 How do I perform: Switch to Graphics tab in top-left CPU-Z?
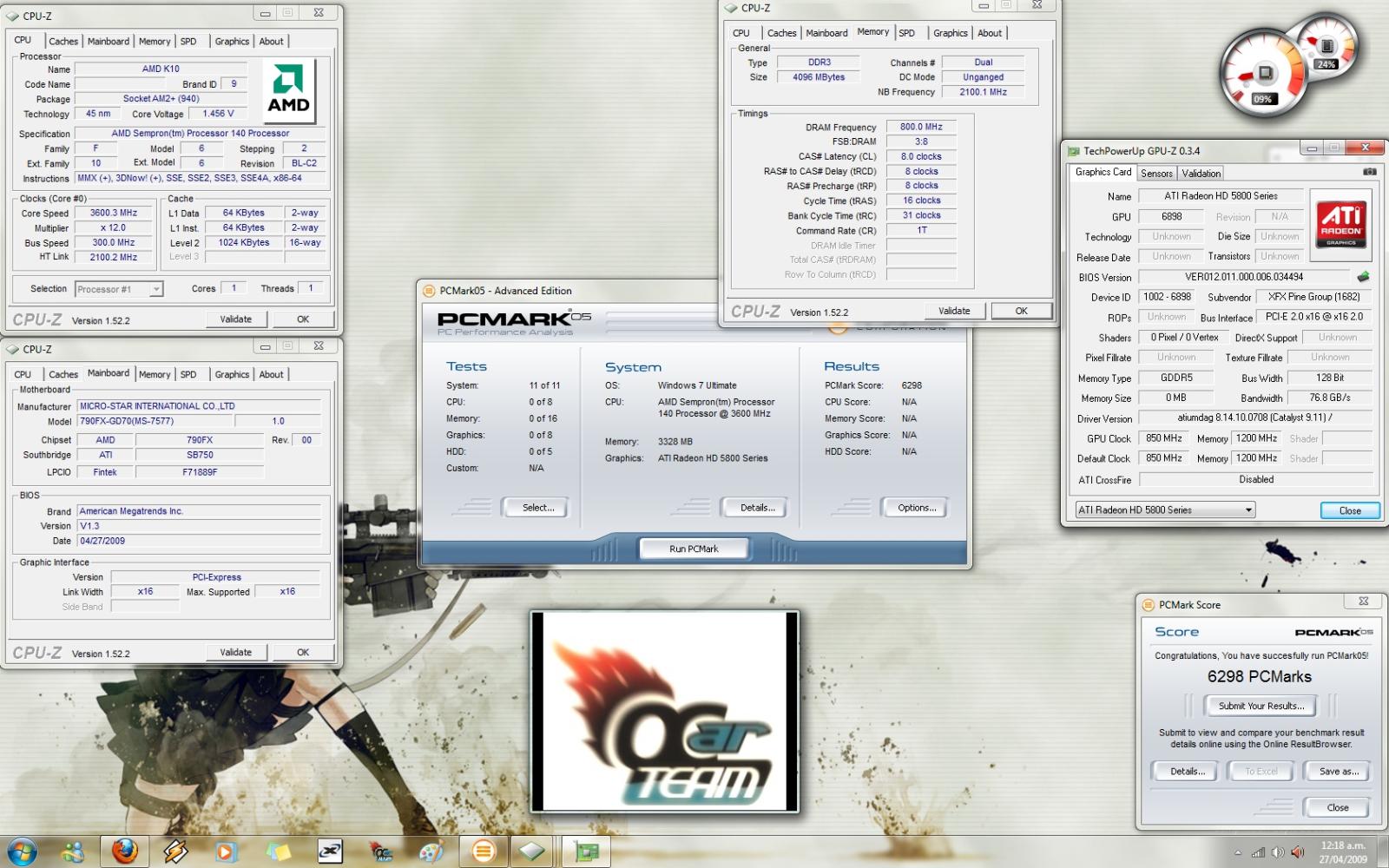(232, 41)
